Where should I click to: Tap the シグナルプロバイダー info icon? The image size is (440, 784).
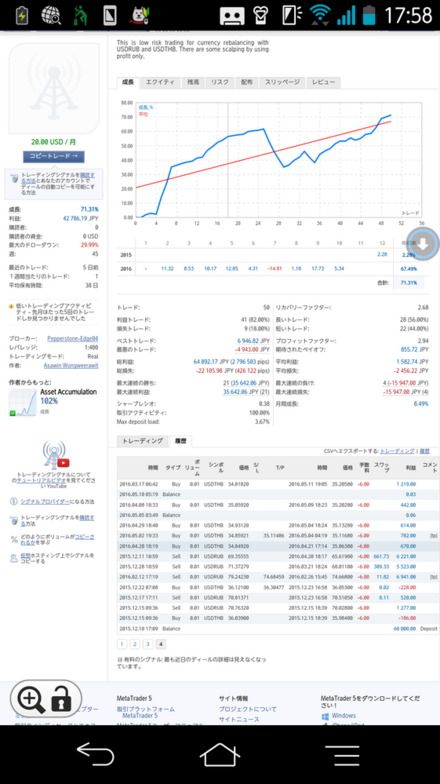pyautogui.click(x=14, y=502)
